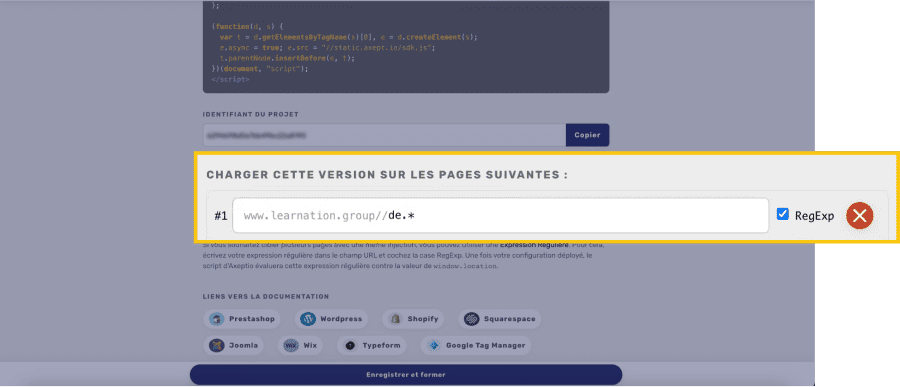
Task: Click the "CHARGER CETTE VERSION SUR LES PAGES SUIVANTES" heading
Action: (387, 175)
